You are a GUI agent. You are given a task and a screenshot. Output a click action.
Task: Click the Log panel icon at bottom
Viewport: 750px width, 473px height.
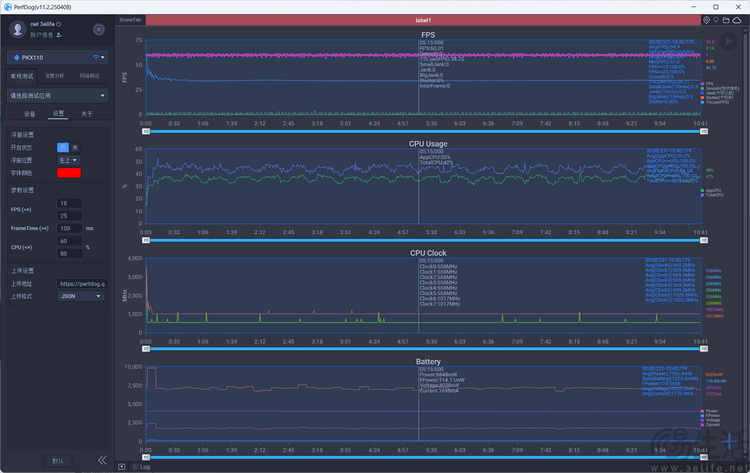pos(122,466)
